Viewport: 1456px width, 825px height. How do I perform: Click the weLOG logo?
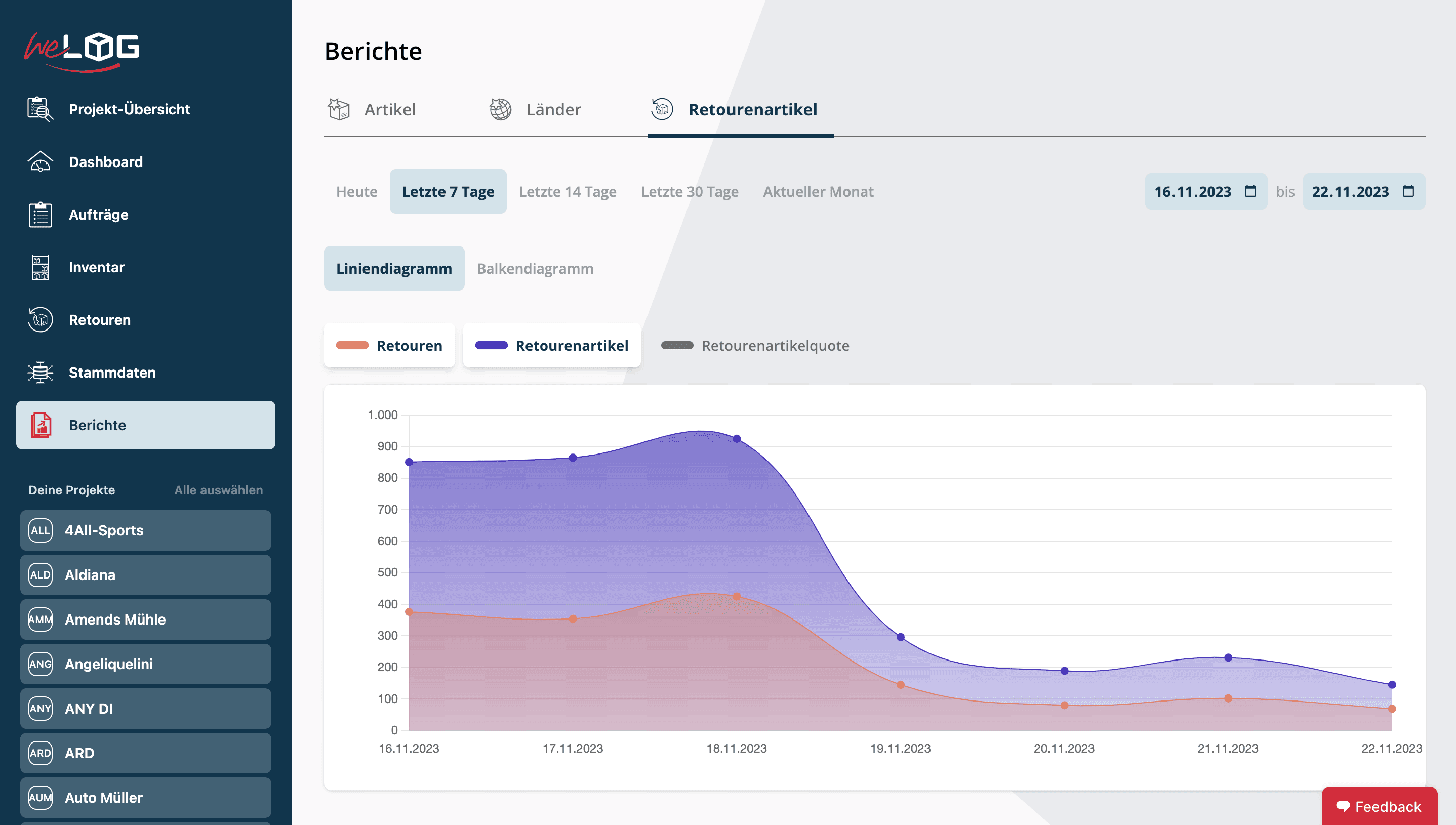pyautogui.click(x=82, y=51)
